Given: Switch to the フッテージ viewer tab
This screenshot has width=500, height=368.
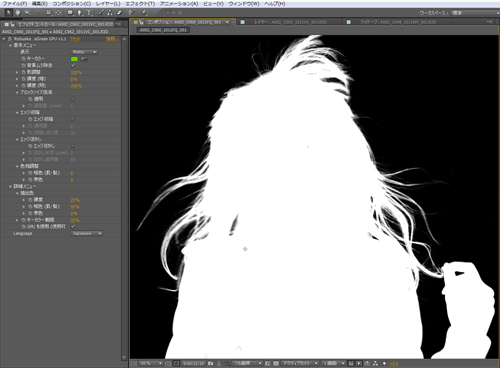Looking at the screenshot, I should 398,22.
